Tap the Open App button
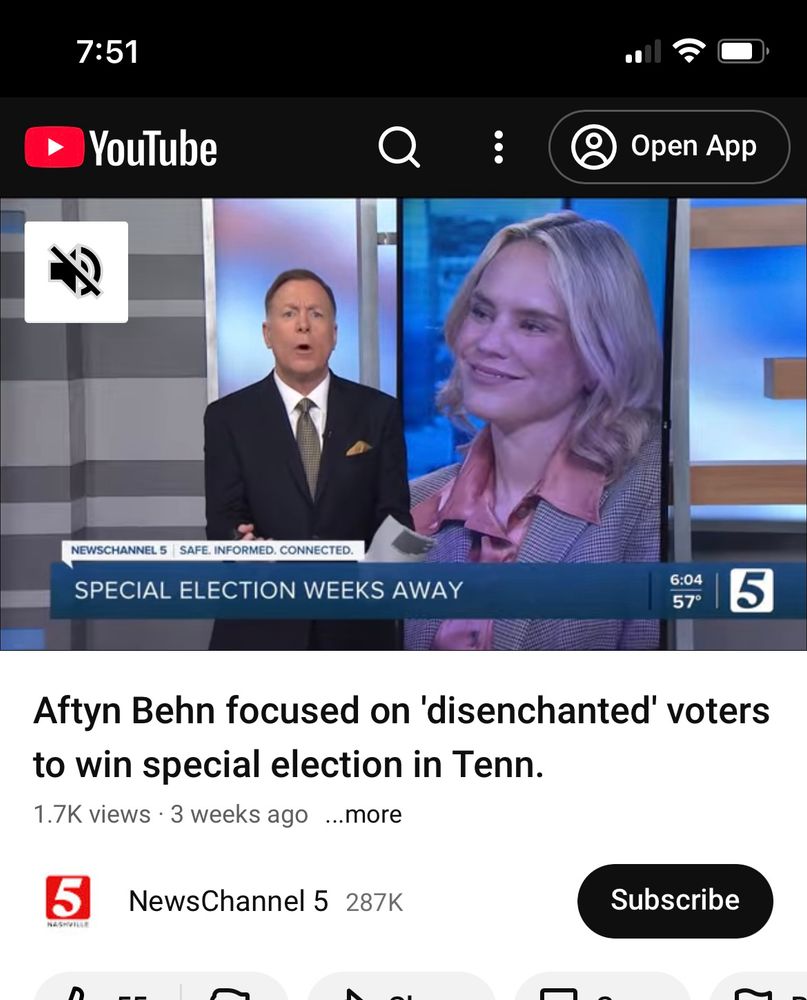807x1000 pixels. 669,147
